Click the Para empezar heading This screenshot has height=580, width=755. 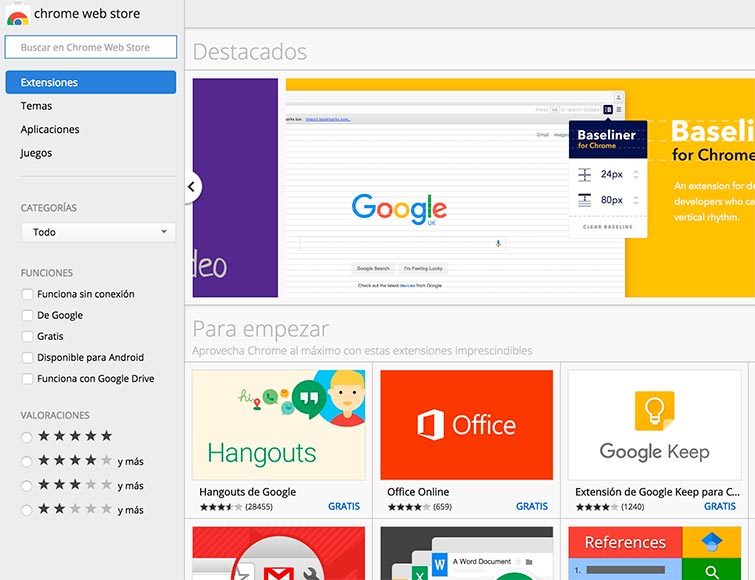[x=260, y=330]
